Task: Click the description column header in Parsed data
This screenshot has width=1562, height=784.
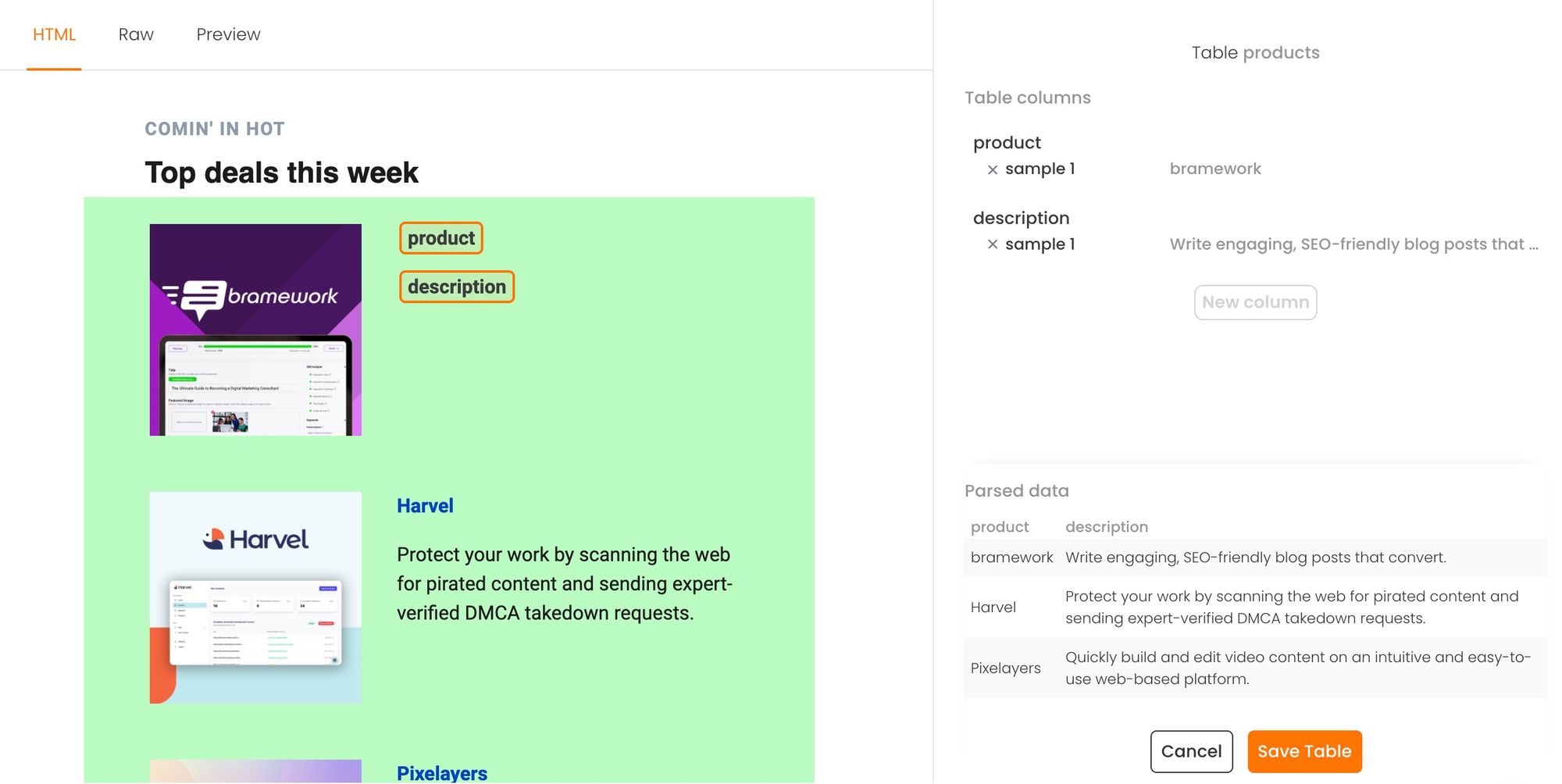Action: click(1107, 526)
